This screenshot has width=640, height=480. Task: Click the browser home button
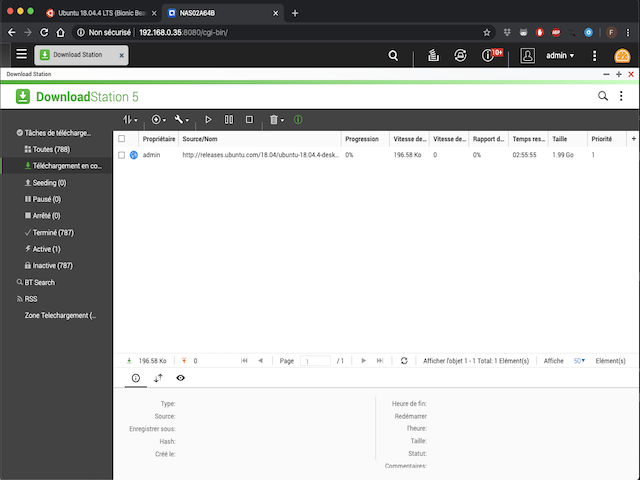point(60,32)
